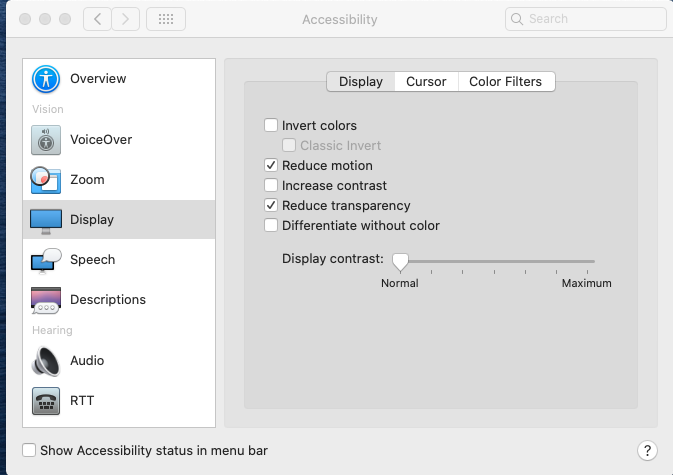
Task: Select the Descriptions sidebar icon
Action: pyautogui.click(x=46, y=300)
